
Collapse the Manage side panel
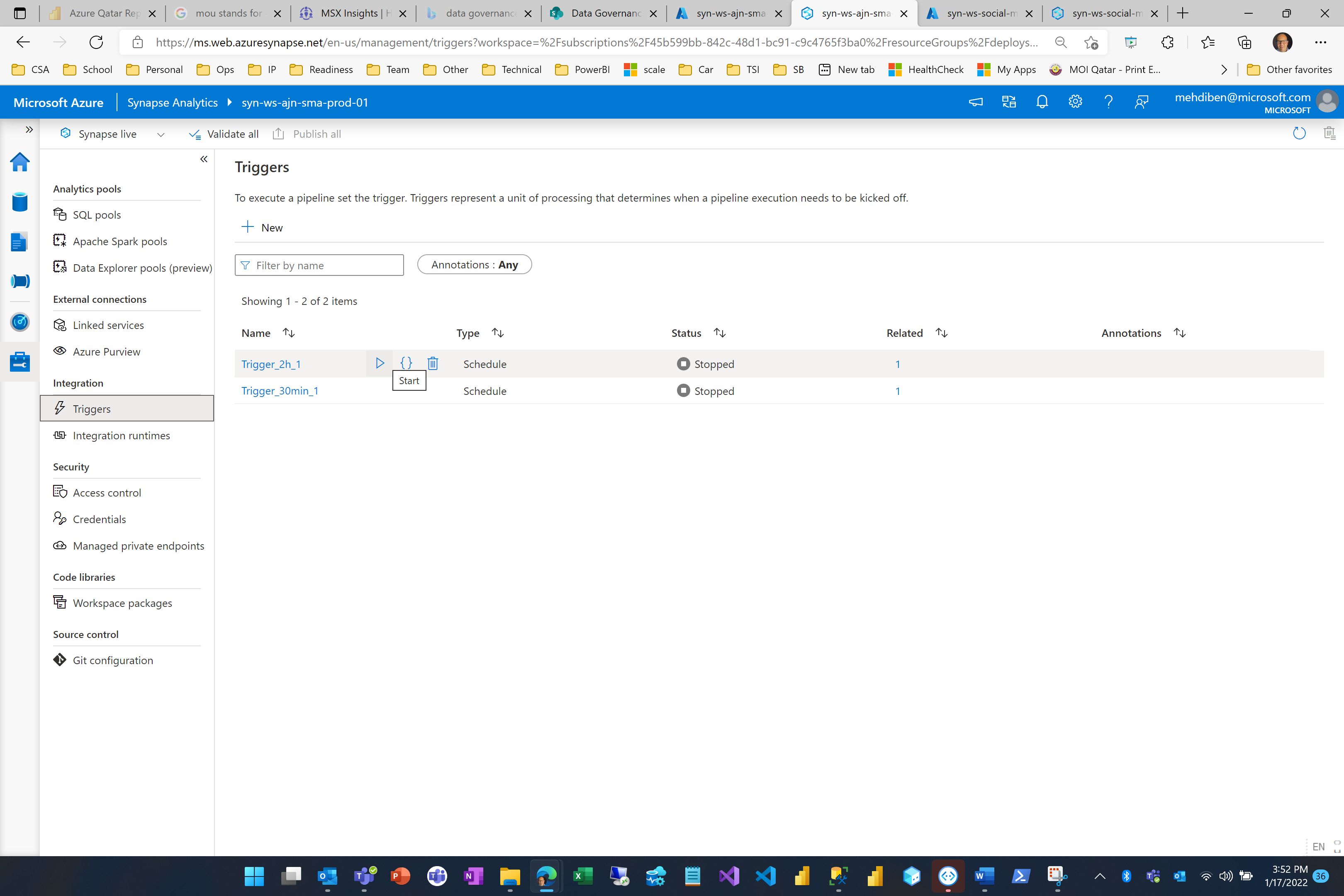click(203, 159)
